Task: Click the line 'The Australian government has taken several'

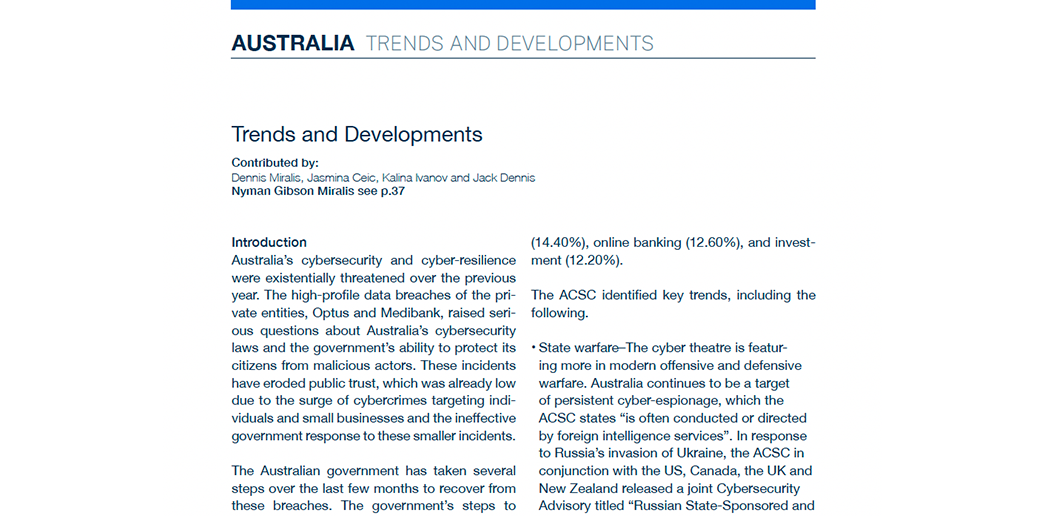Action: (373, 471)
